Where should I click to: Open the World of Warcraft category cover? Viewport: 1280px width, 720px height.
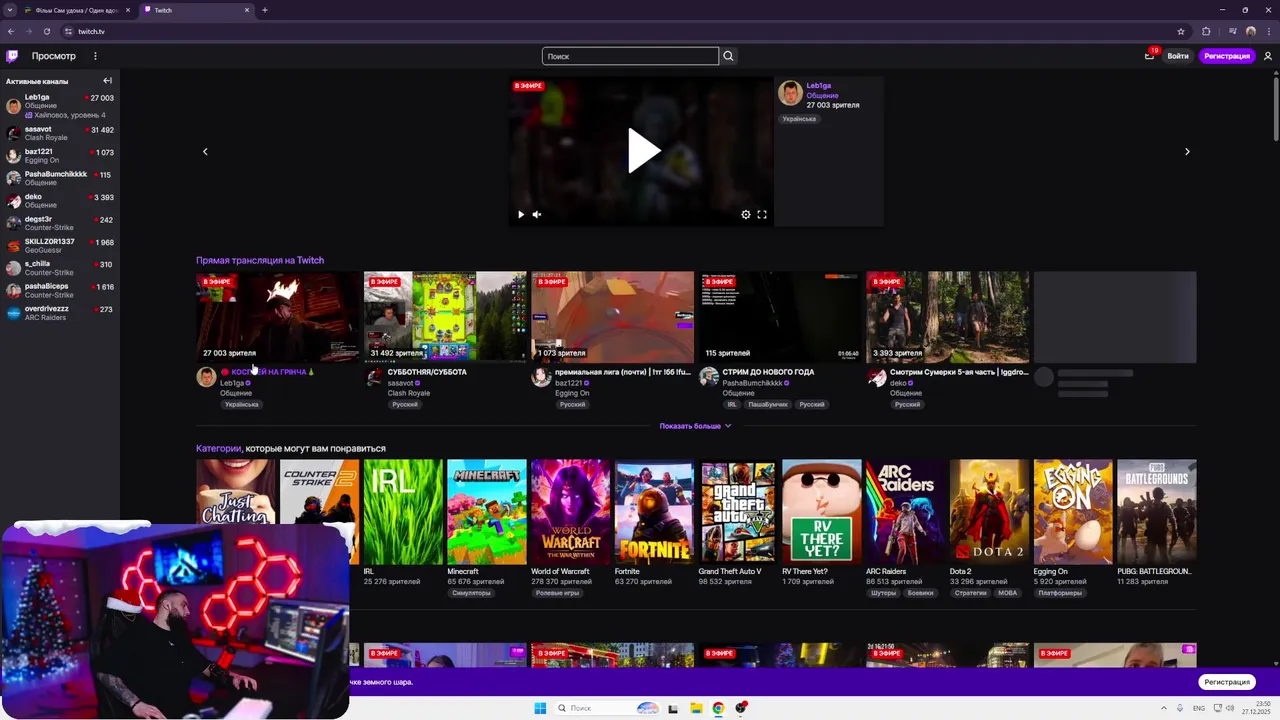[570, 511]
